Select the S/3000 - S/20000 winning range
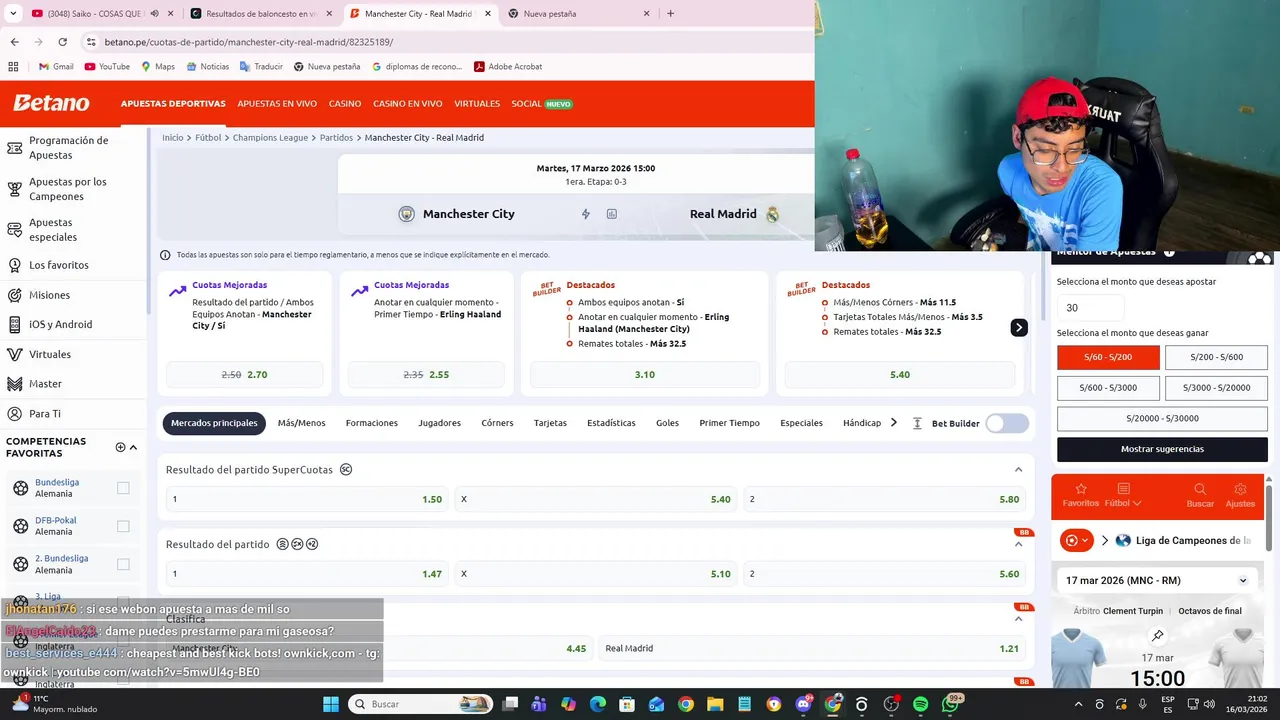The height and width of the screenshot is (720, 1280). pyautogui.click(x=1216, y=387)
